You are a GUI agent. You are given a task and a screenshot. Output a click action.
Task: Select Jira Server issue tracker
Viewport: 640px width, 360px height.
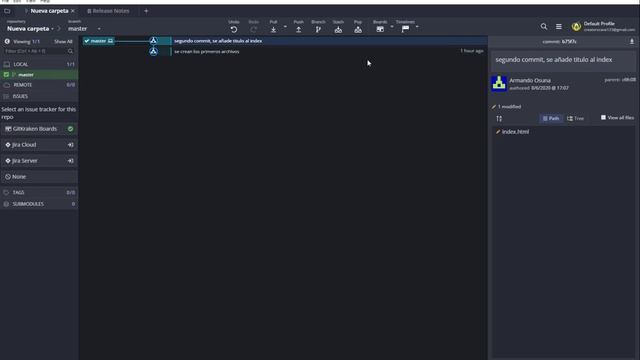pos(39,161)
